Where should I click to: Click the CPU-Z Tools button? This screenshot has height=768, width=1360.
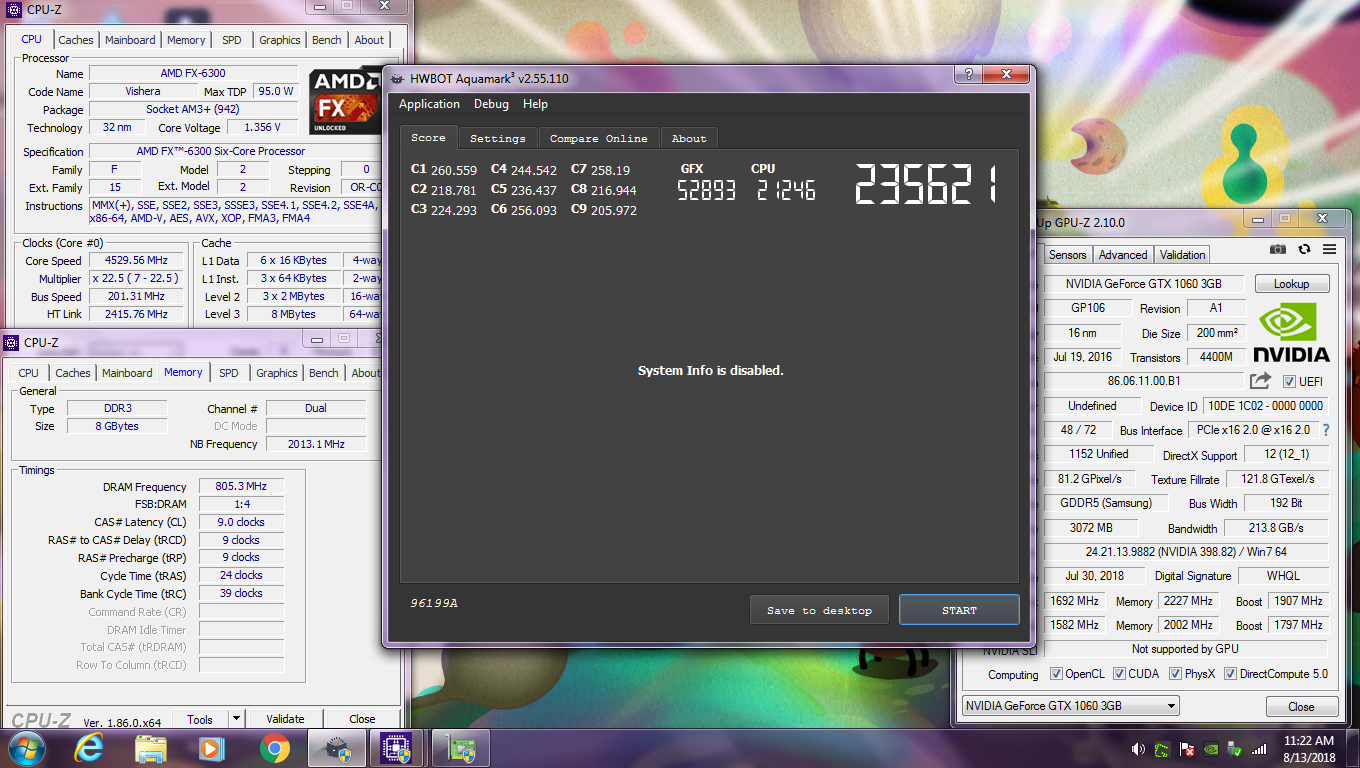tap(200, 718)
